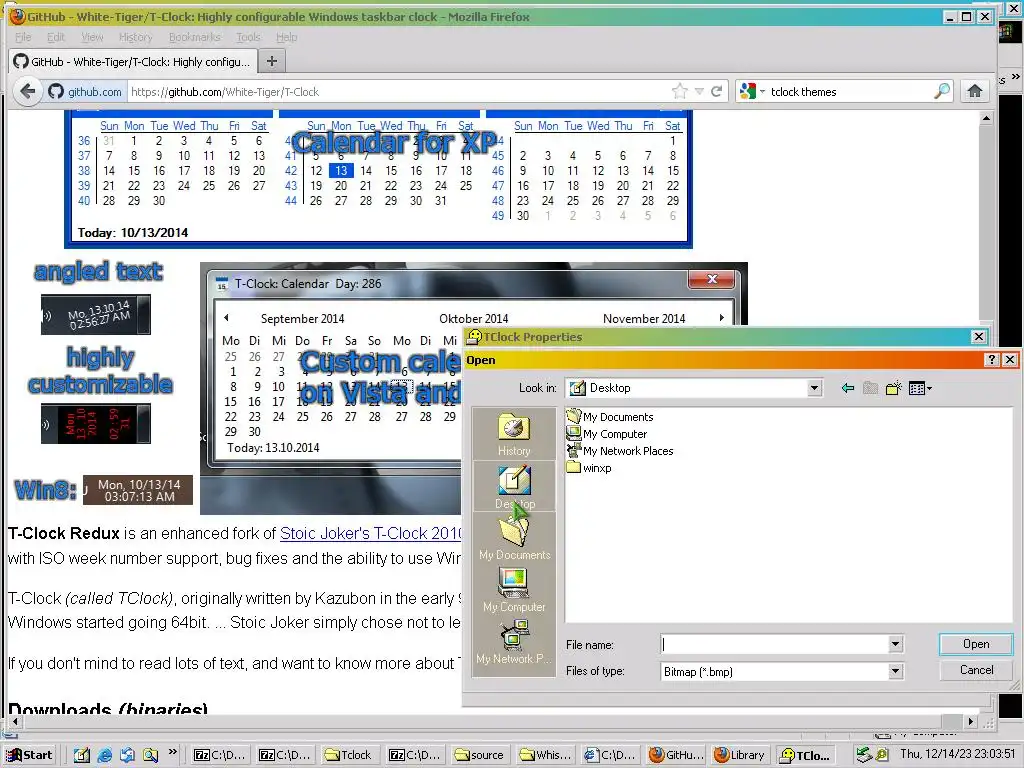Viewport: 1024px width, 768px height.
Task: Switch to source folder taskbar button
Action: [479, 755]
